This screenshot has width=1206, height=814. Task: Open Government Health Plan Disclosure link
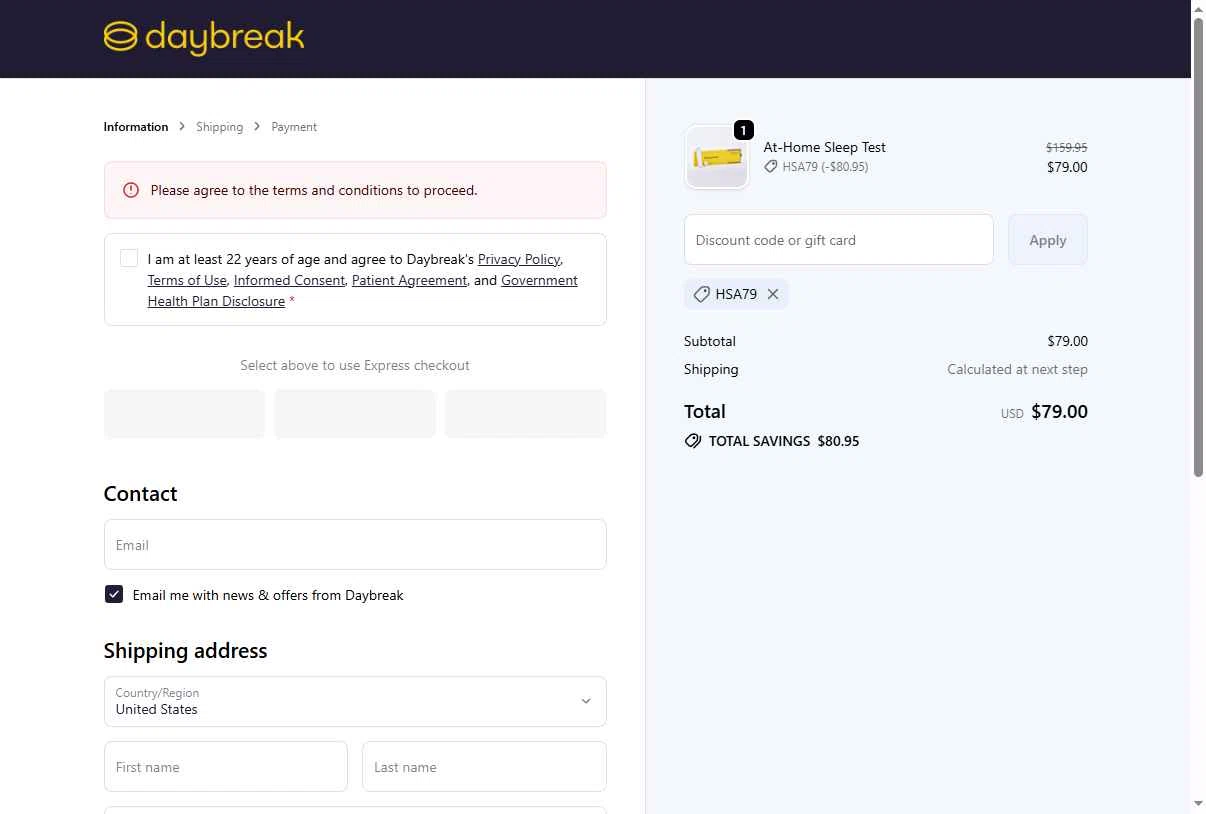363,291
